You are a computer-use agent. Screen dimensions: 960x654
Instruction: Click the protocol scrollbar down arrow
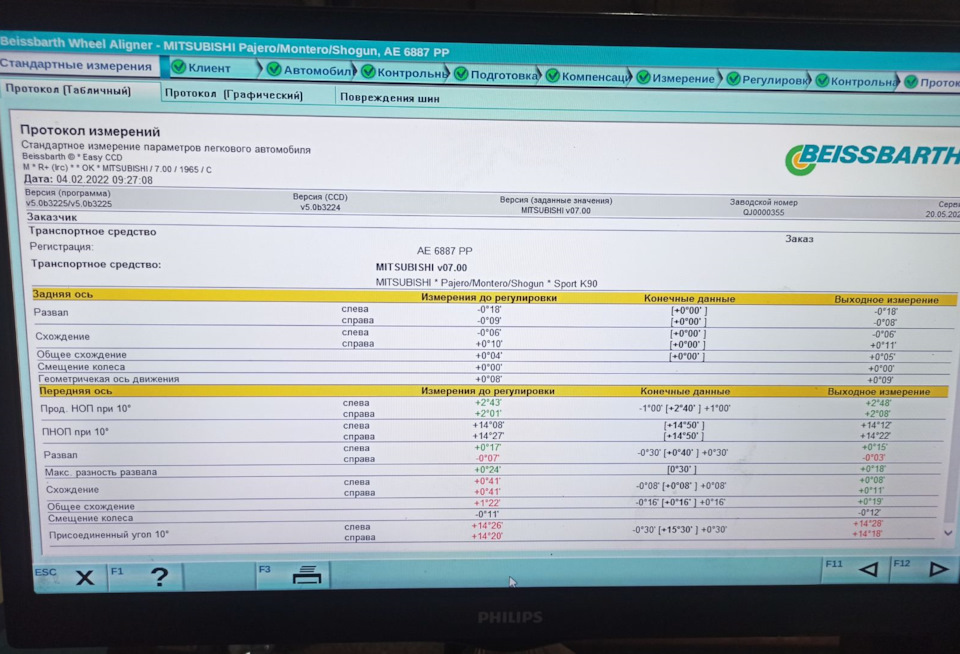(x=948, y=533)
